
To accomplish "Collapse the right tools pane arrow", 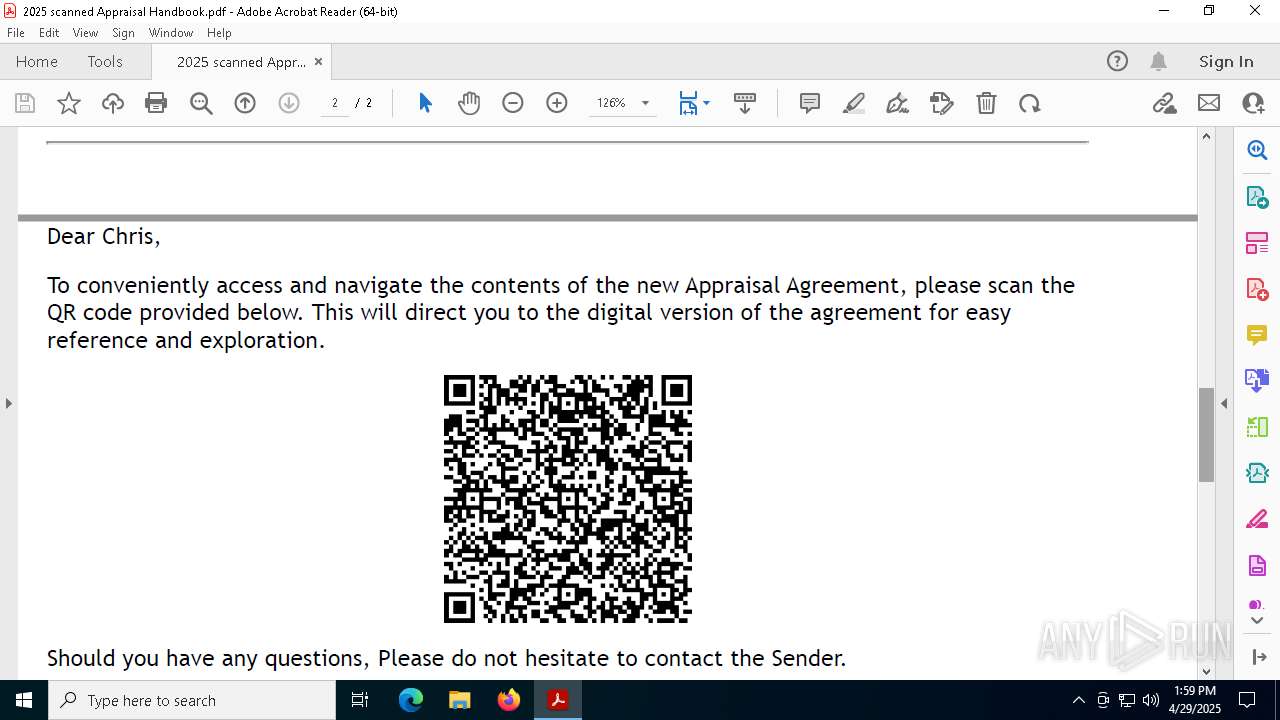I will coord(1224,403).
